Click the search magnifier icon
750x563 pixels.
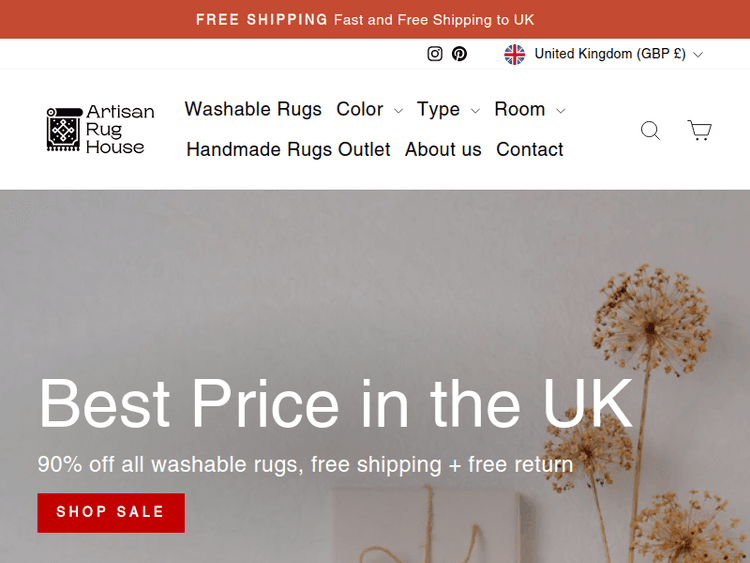point(650,130)
